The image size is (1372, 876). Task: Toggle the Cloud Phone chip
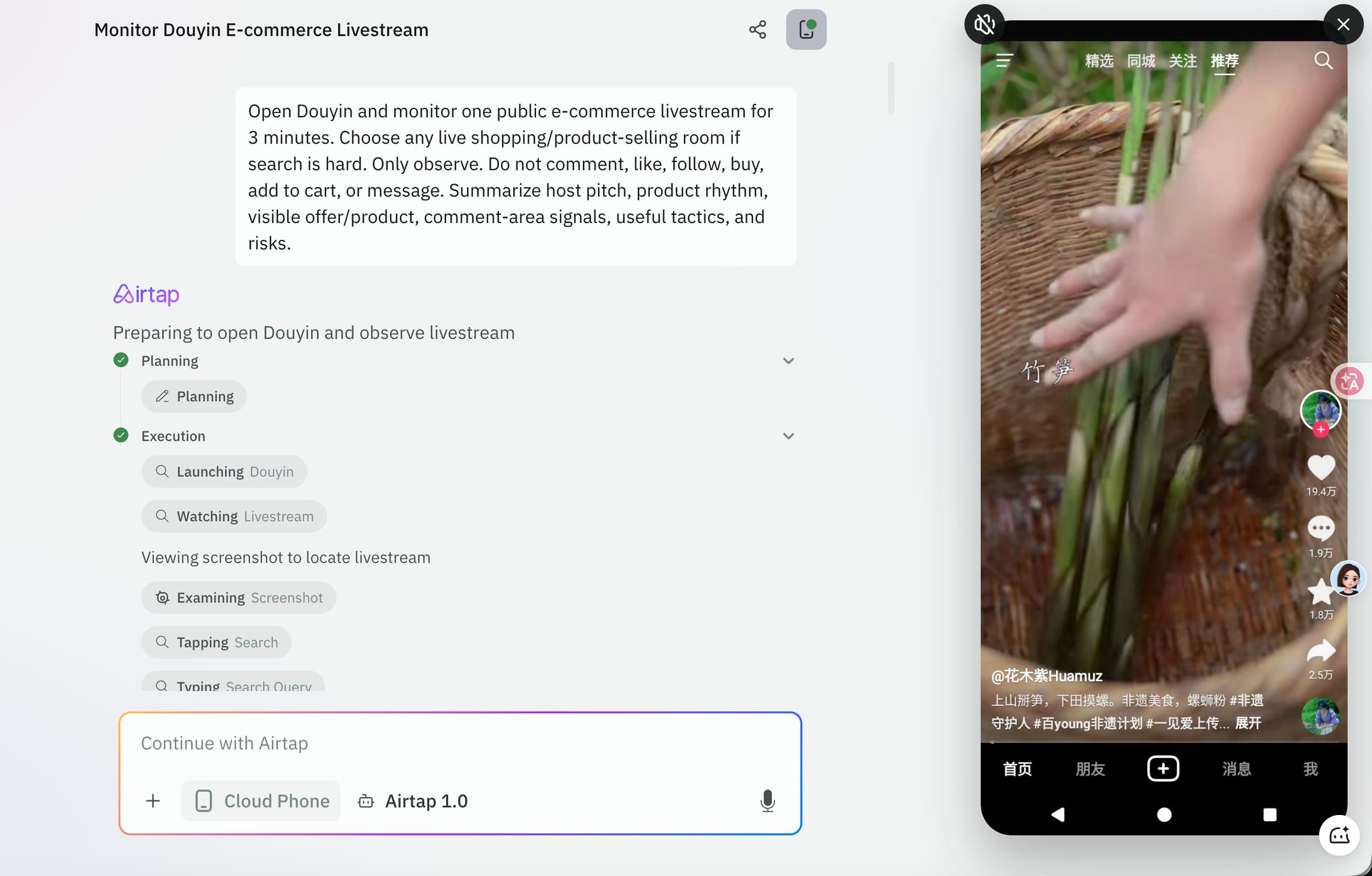[x=261, y=801]
